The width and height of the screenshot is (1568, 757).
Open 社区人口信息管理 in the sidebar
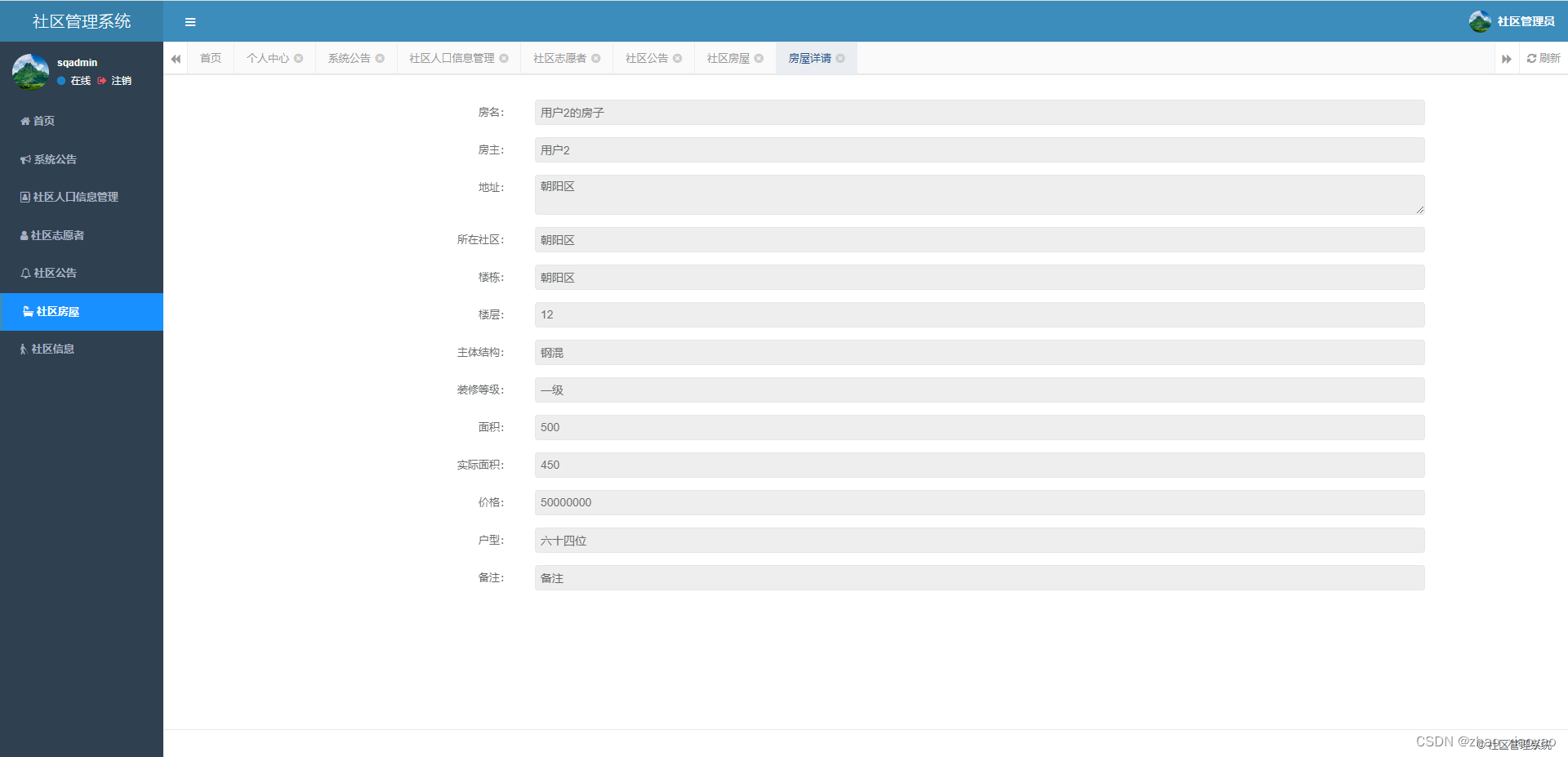coord(82,197)
